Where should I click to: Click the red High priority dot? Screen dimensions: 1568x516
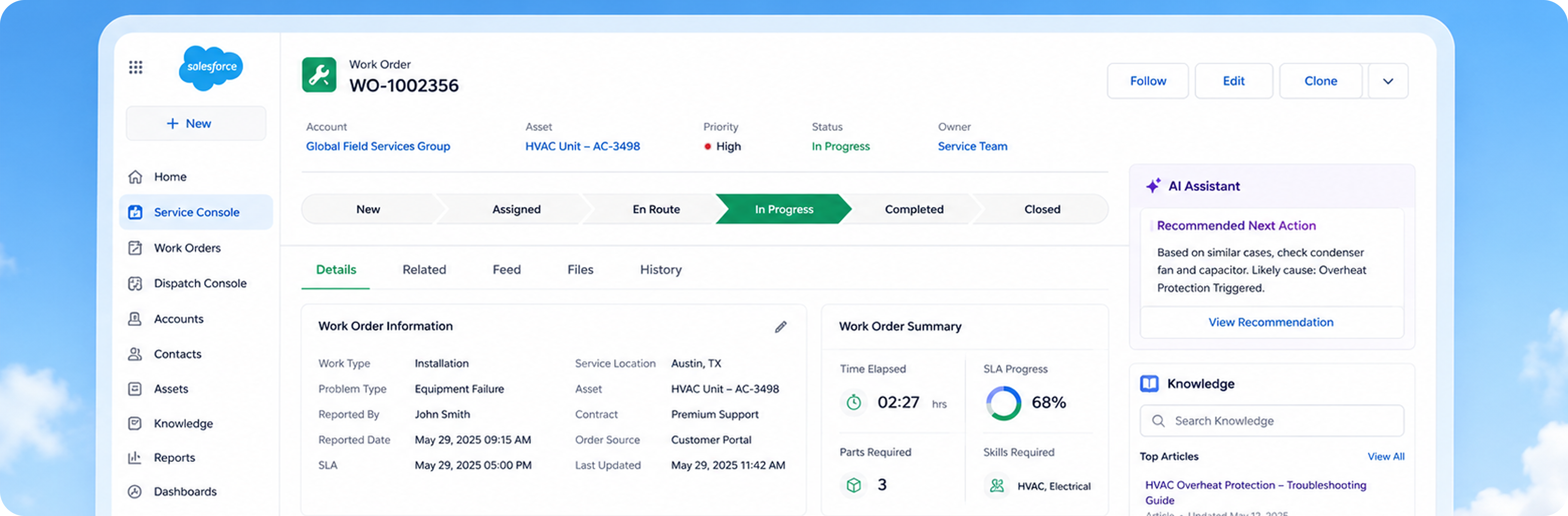click(x=708, y=146)
